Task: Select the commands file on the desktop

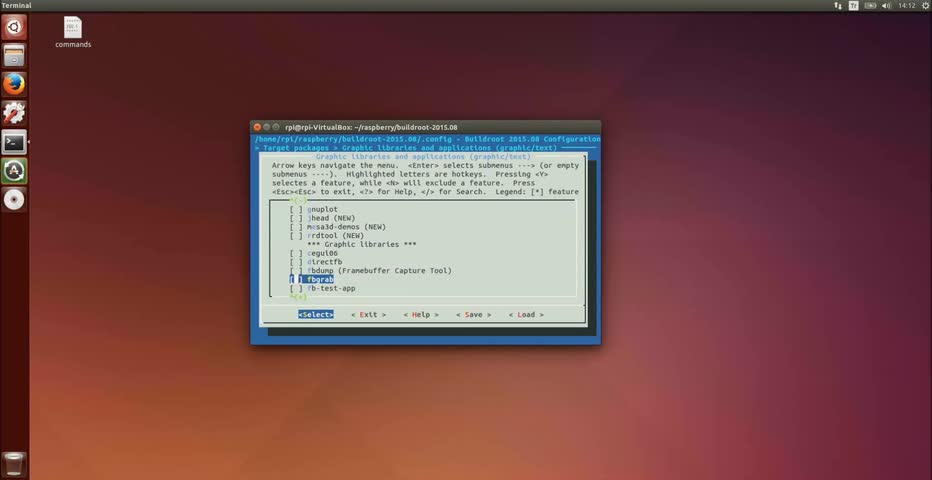Action: 73,33
